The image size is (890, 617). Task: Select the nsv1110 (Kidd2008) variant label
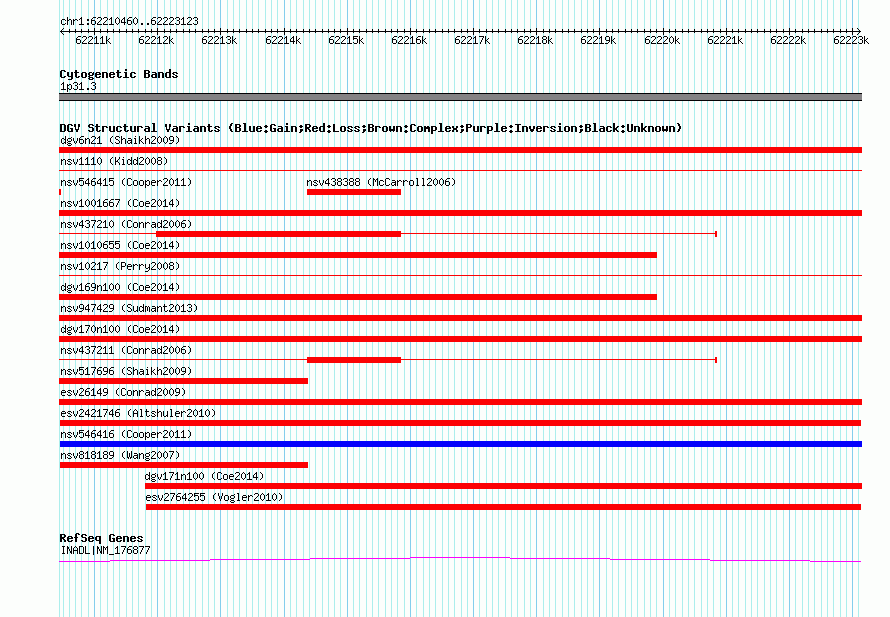click(114, 161)
